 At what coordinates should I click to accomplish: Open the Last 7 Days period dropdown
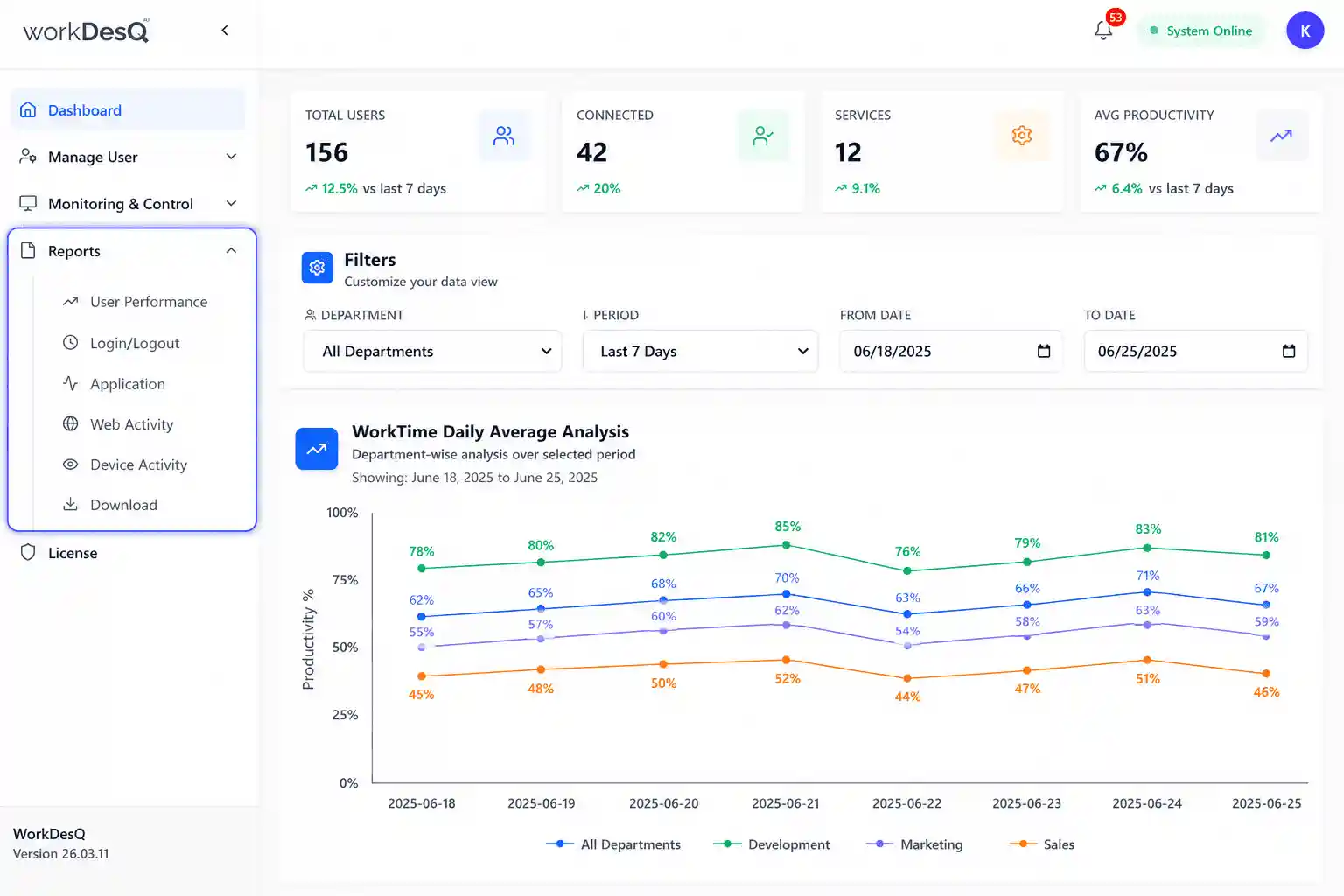700,351
